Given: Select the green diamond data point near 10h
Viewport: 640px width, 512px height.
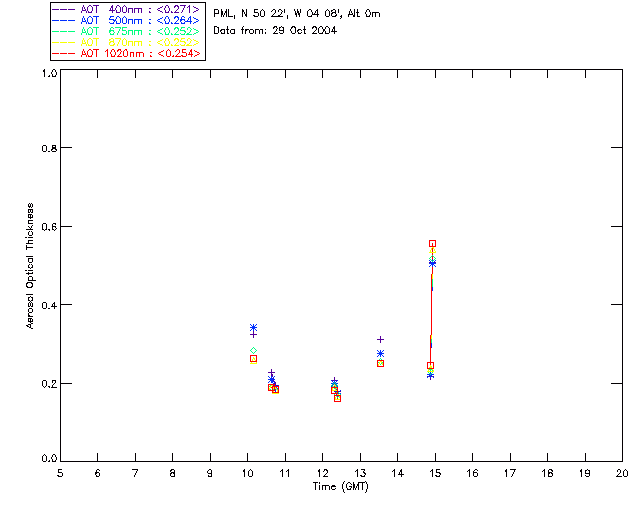Looking at the screenshot, I should [x=253, y=351].
